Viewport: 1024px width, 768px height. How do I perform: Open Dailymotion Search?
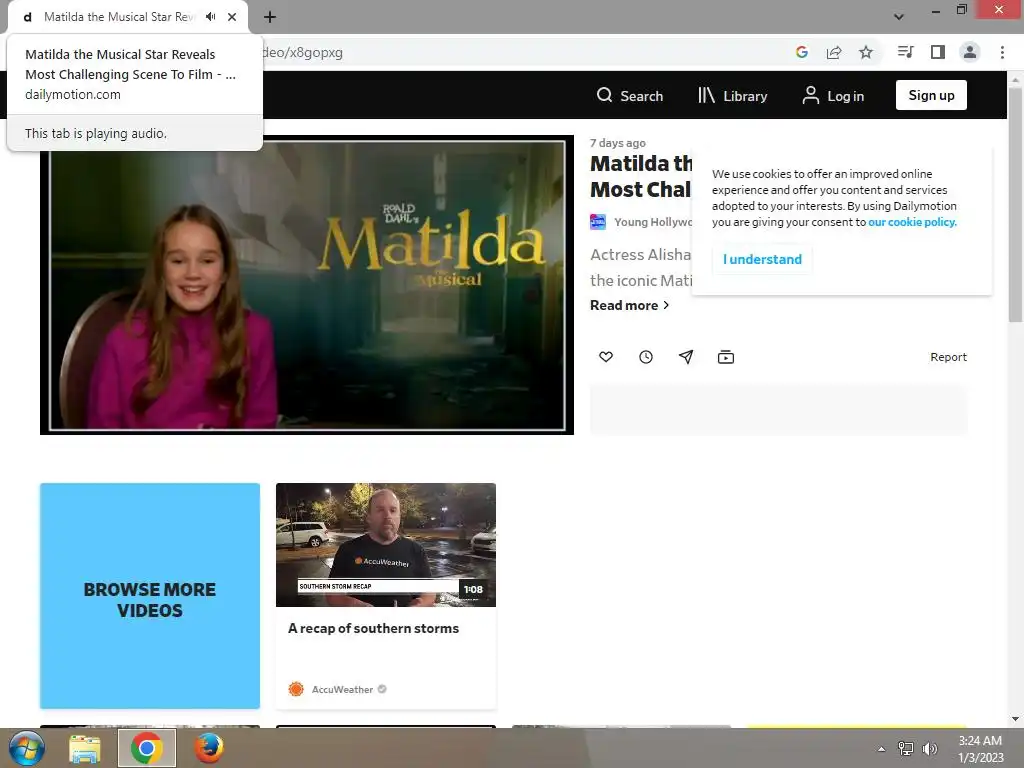click(630, 95)
